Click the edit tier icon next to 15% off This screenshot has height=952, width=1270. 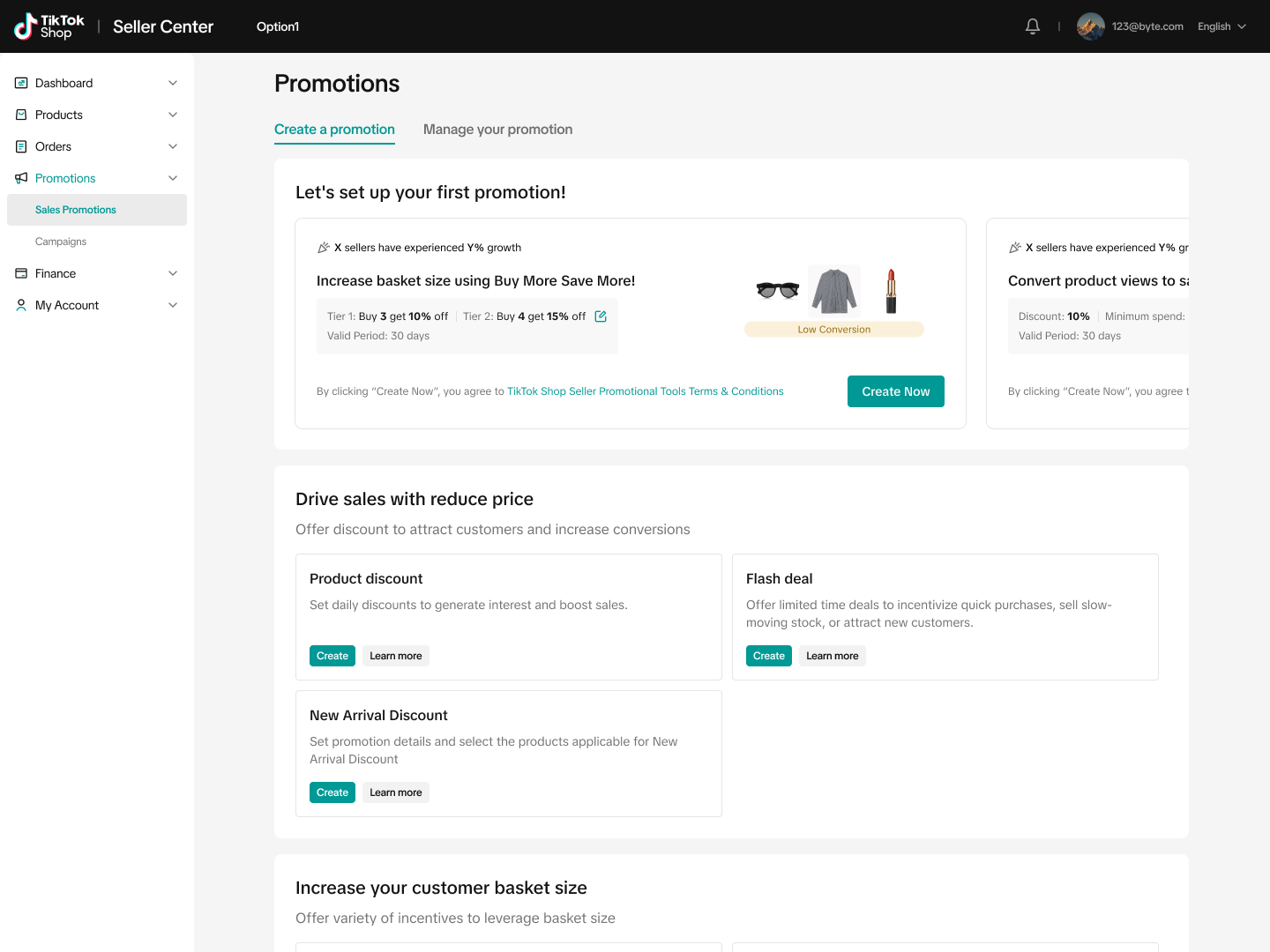click(x=601, y=316)
